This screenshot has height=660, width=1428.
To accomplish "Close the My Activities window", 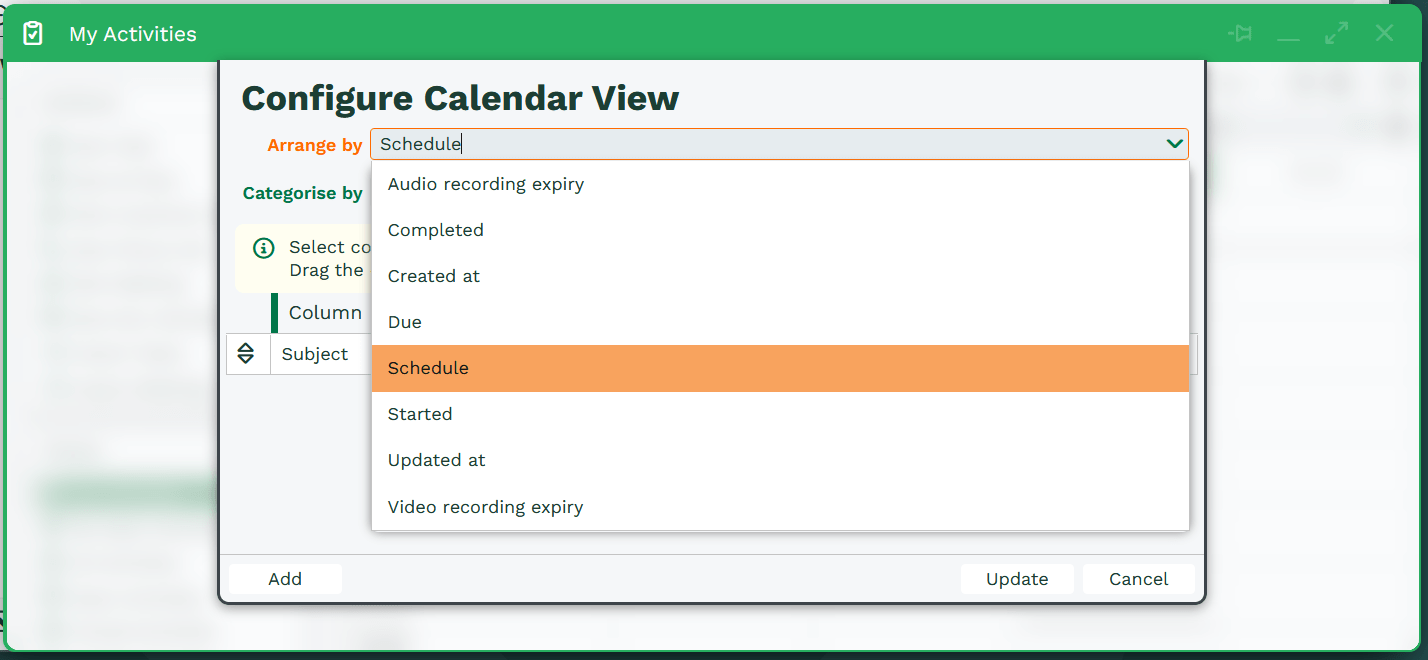I will (1384, 34).
